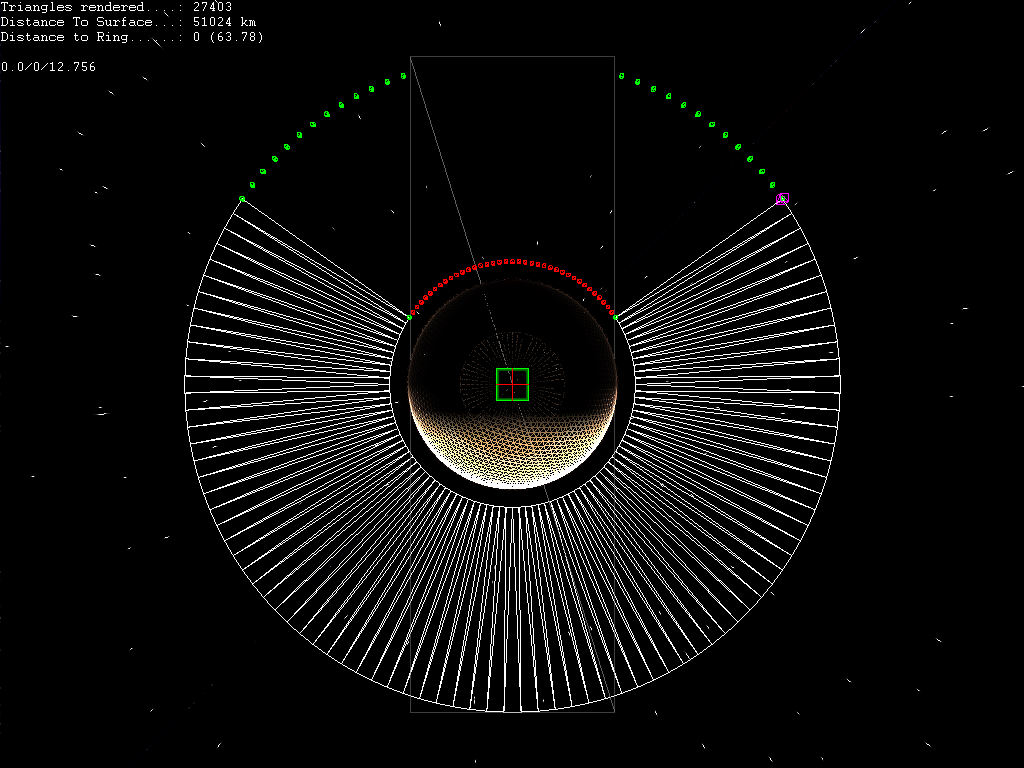Select top green dot of left dotted arc

point(403,75)
